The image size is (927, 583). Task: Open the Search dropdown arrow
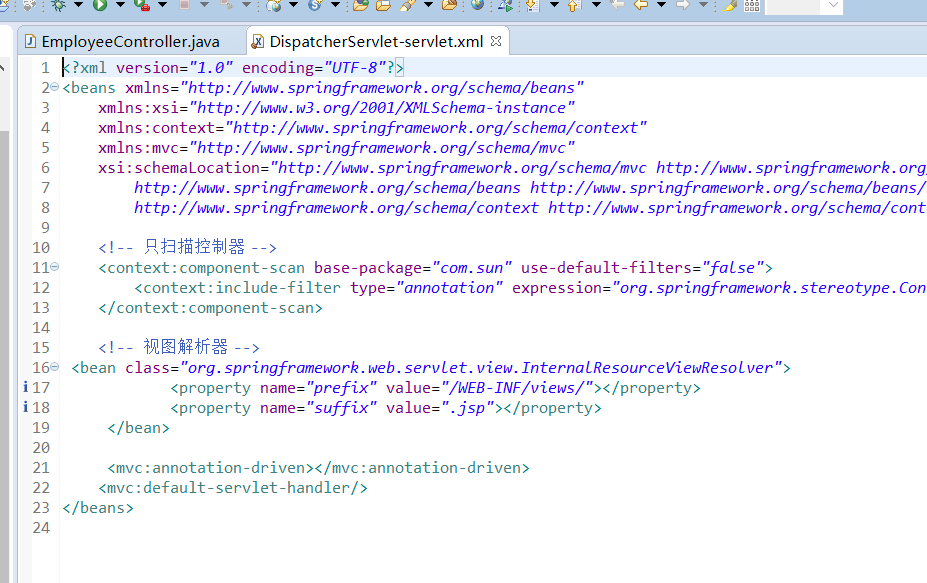[x=429, y=5]
